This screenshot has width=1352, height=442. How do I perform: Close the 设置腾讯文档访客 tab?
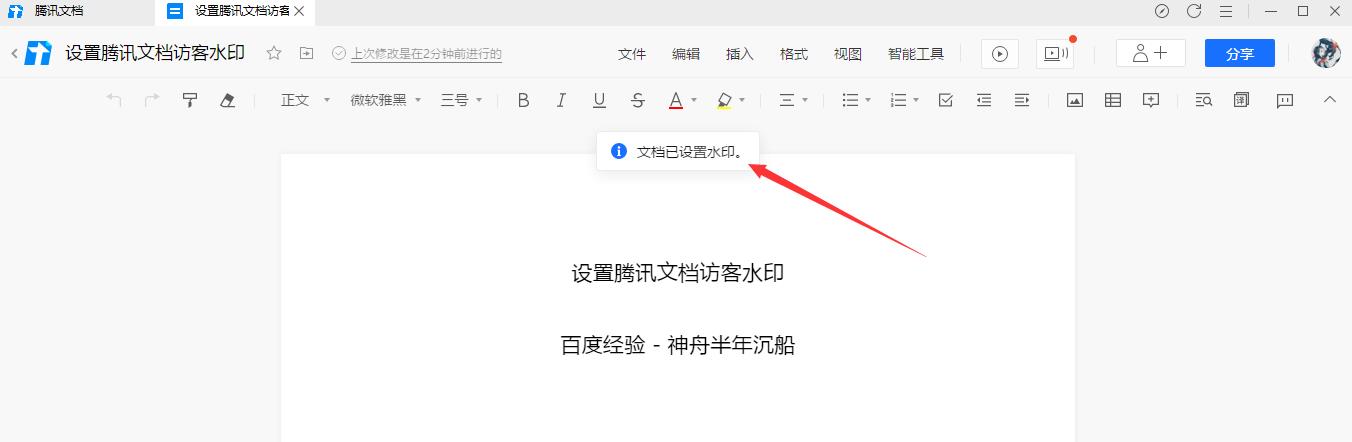coord(298,11)
